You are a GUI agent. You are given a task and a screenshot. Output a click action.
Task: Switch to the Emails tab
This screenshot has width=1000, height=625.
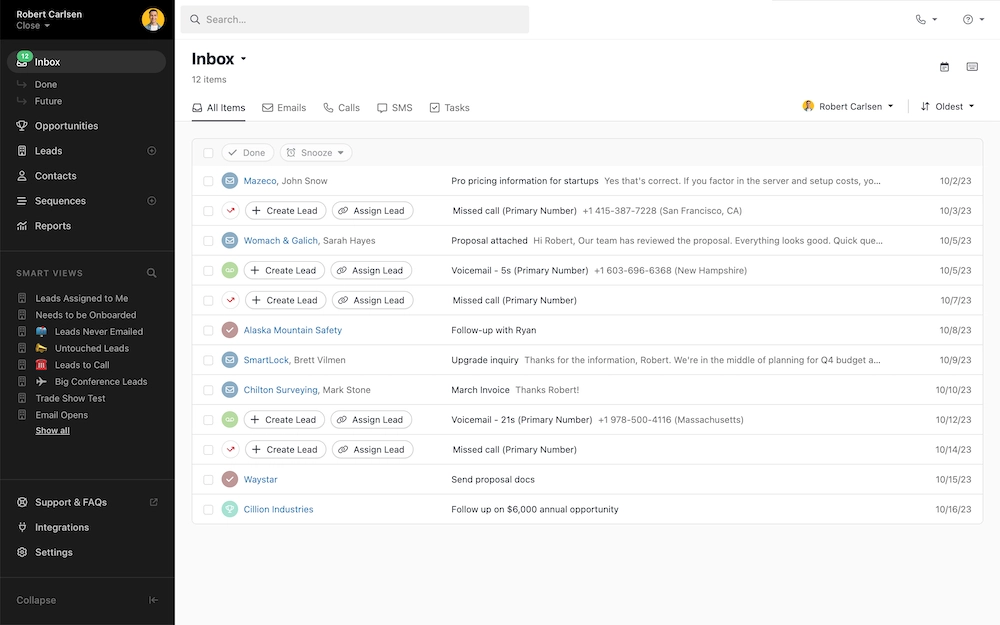[x=284, y=107]
